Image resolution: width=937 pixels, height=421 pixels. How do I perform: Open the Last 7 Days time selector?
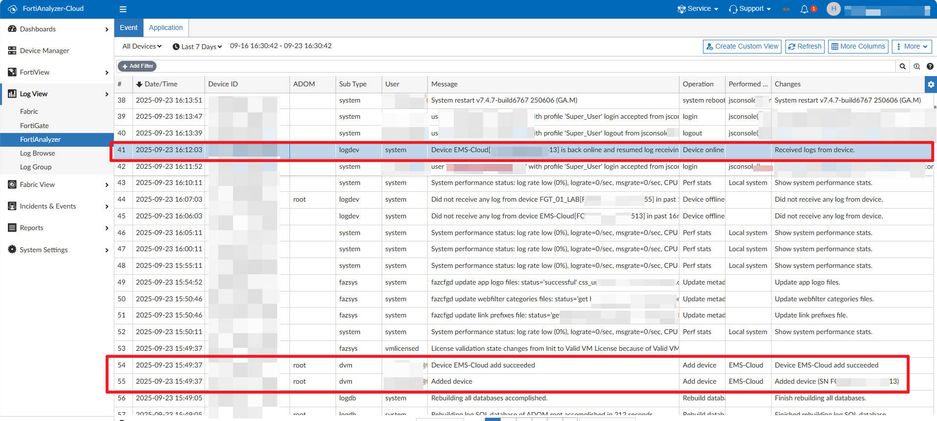(197, 46)
